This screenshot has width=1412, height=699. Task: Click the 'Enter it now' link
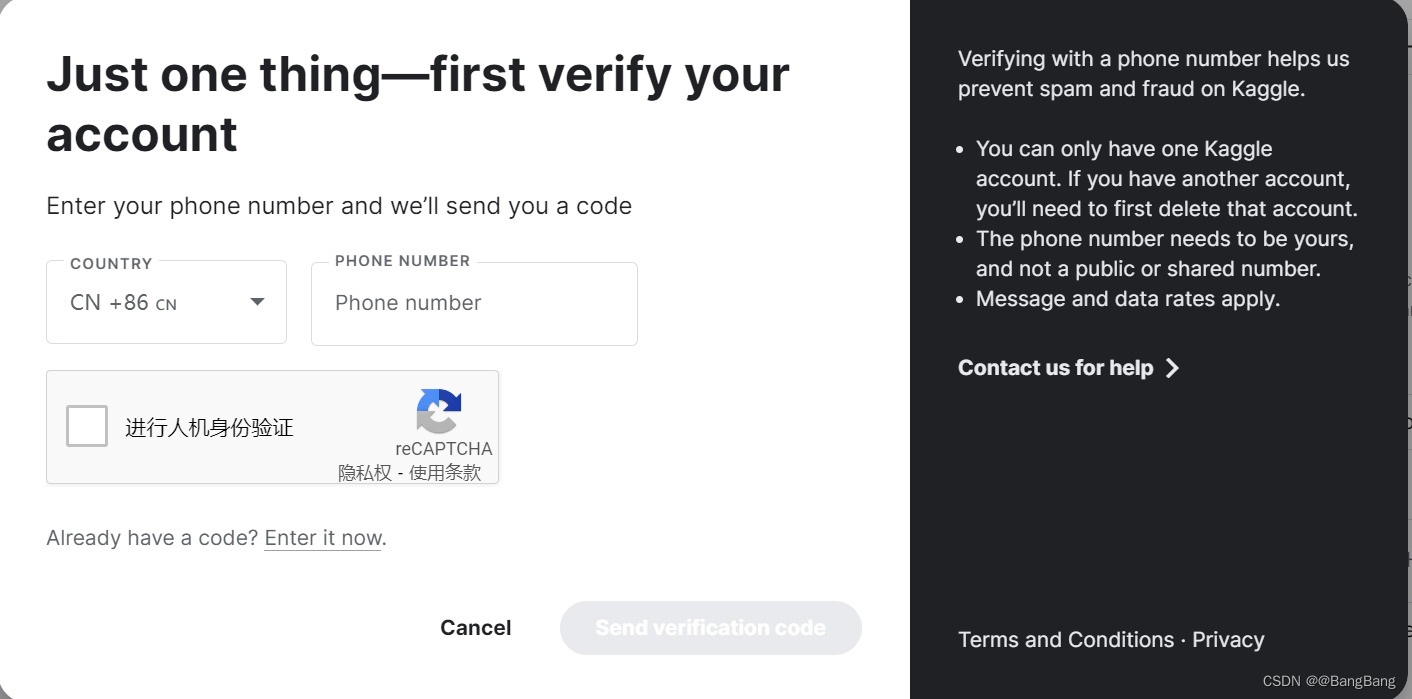point(323,538)
